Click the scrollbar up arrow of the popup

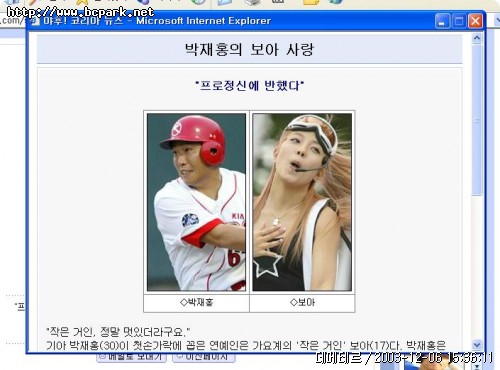pyautogui.click(x=477, y=39)
